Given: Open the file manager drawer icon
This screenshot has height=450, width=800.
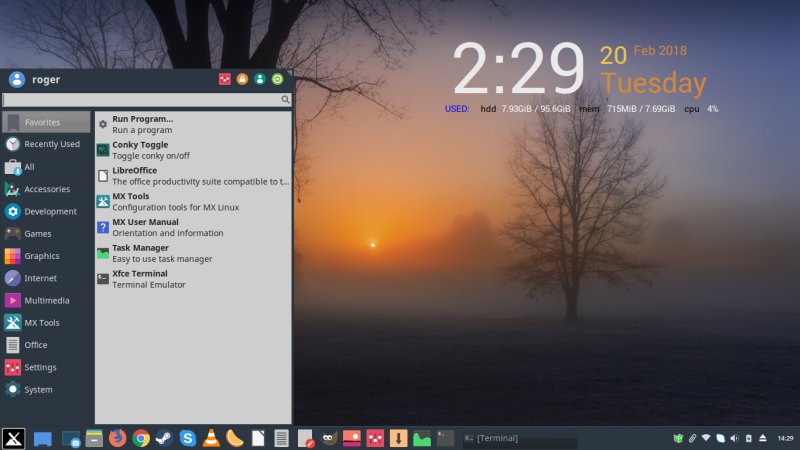Looking at the screenshot, I should [94, 438].
